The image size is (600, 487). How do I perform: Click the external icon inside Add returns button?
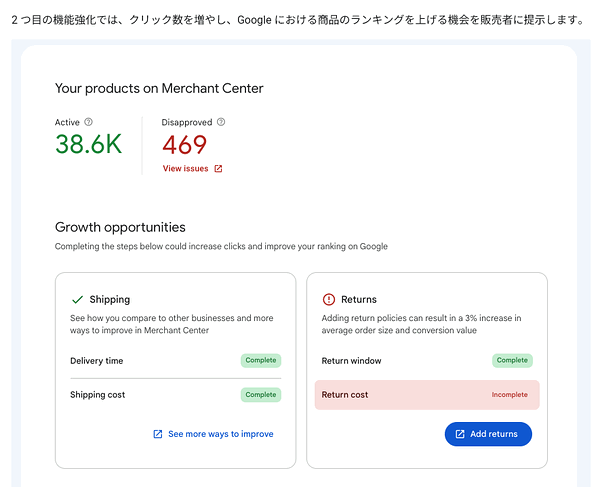tap(460, 434)
